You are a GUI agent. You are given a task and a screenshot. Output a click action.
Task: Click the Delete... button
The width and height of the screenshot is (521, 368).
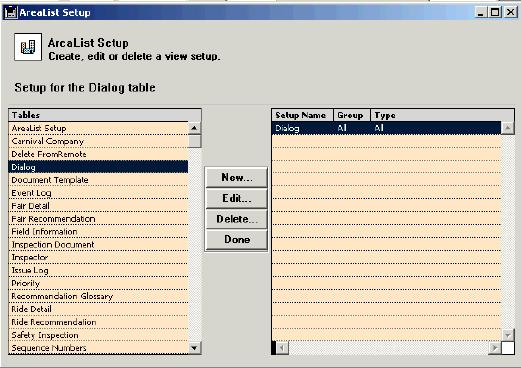(237, 219)
